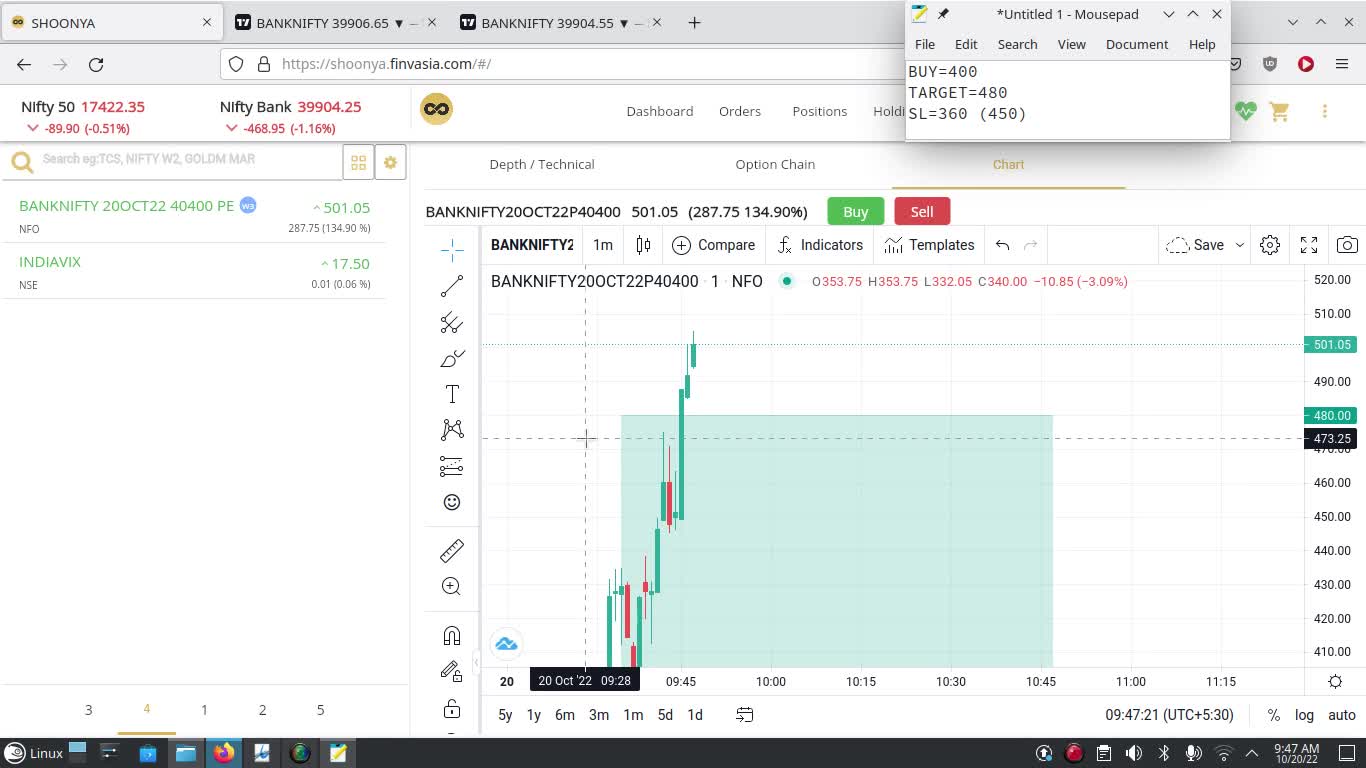Click the green Buy button
Viewport: 1366px width, 768px height.
click(x=856, y=211)
